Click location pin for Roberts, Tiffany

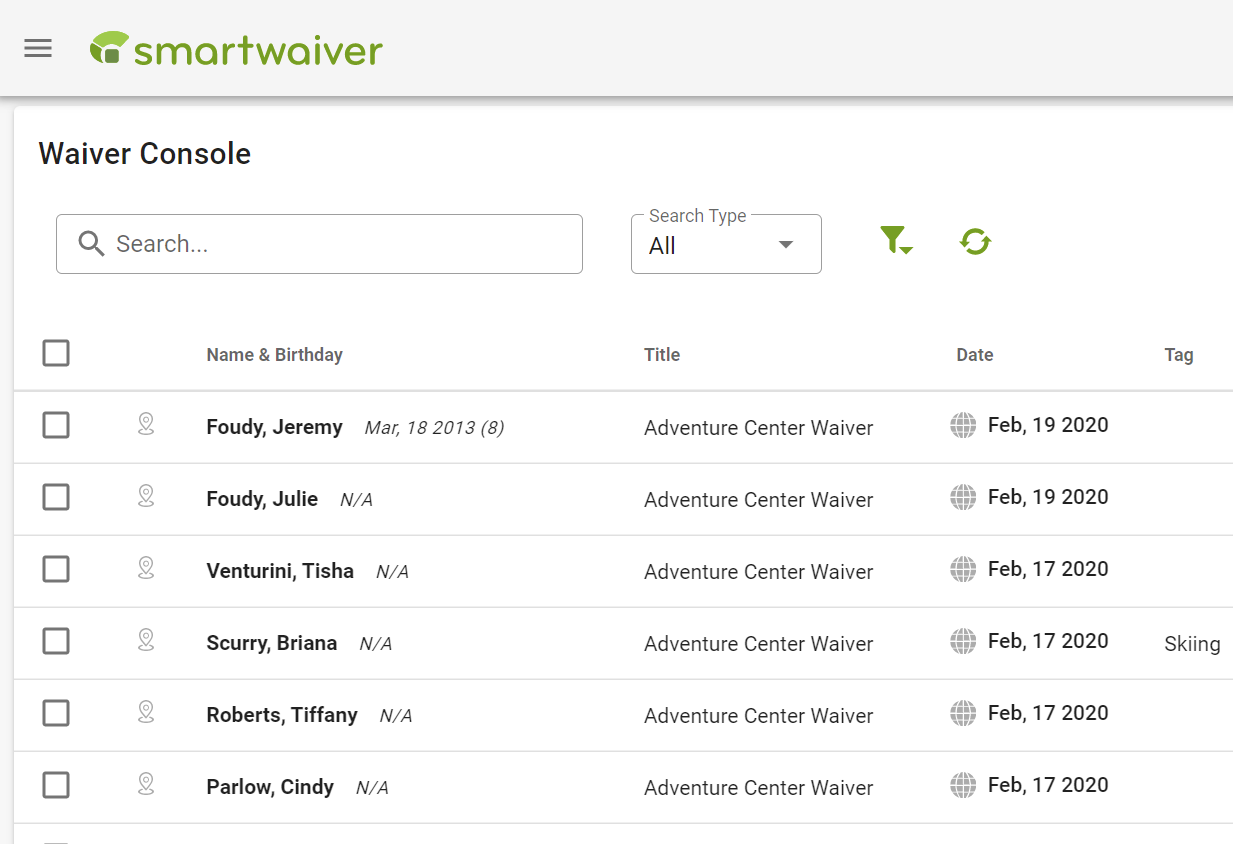click(x=146, y=713)
